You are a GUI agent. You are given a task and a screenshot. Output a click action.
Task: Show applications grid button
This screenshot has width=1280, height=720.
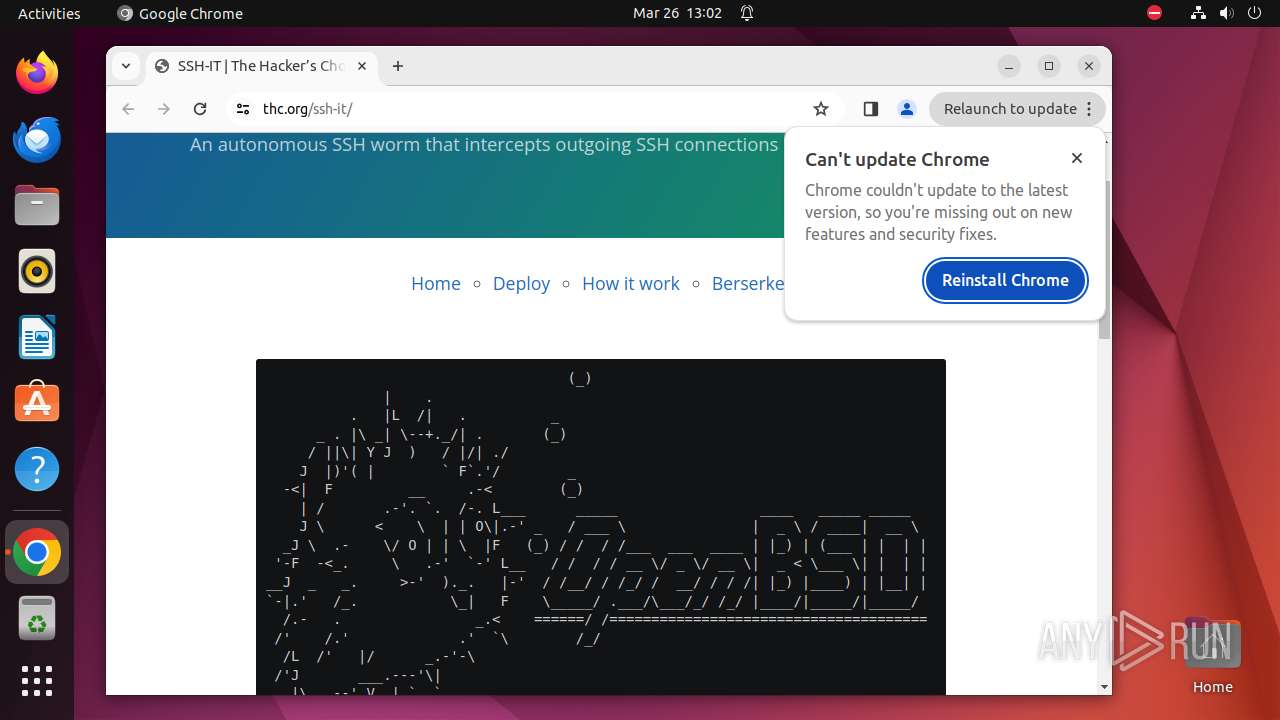click(x=37, y=681)
